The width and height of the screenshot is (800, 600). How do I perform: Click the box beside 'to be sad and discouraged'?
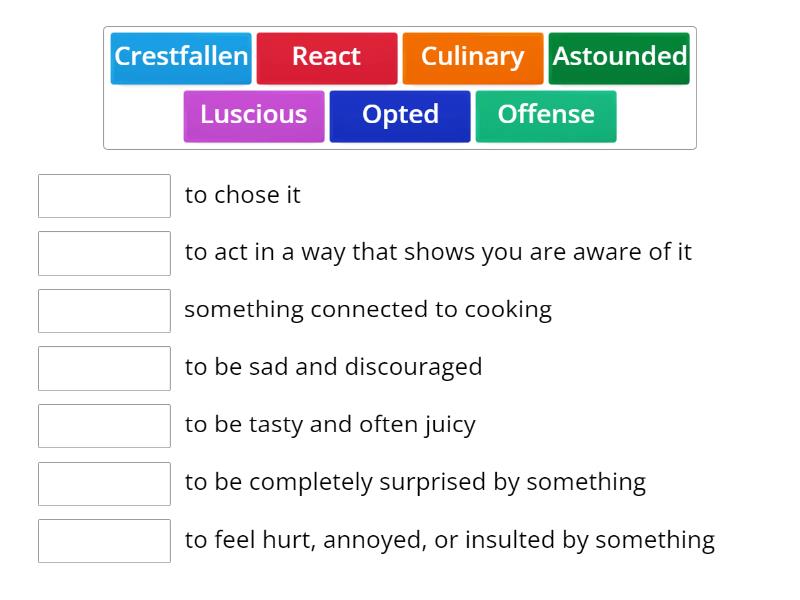(x=104, y=368)
